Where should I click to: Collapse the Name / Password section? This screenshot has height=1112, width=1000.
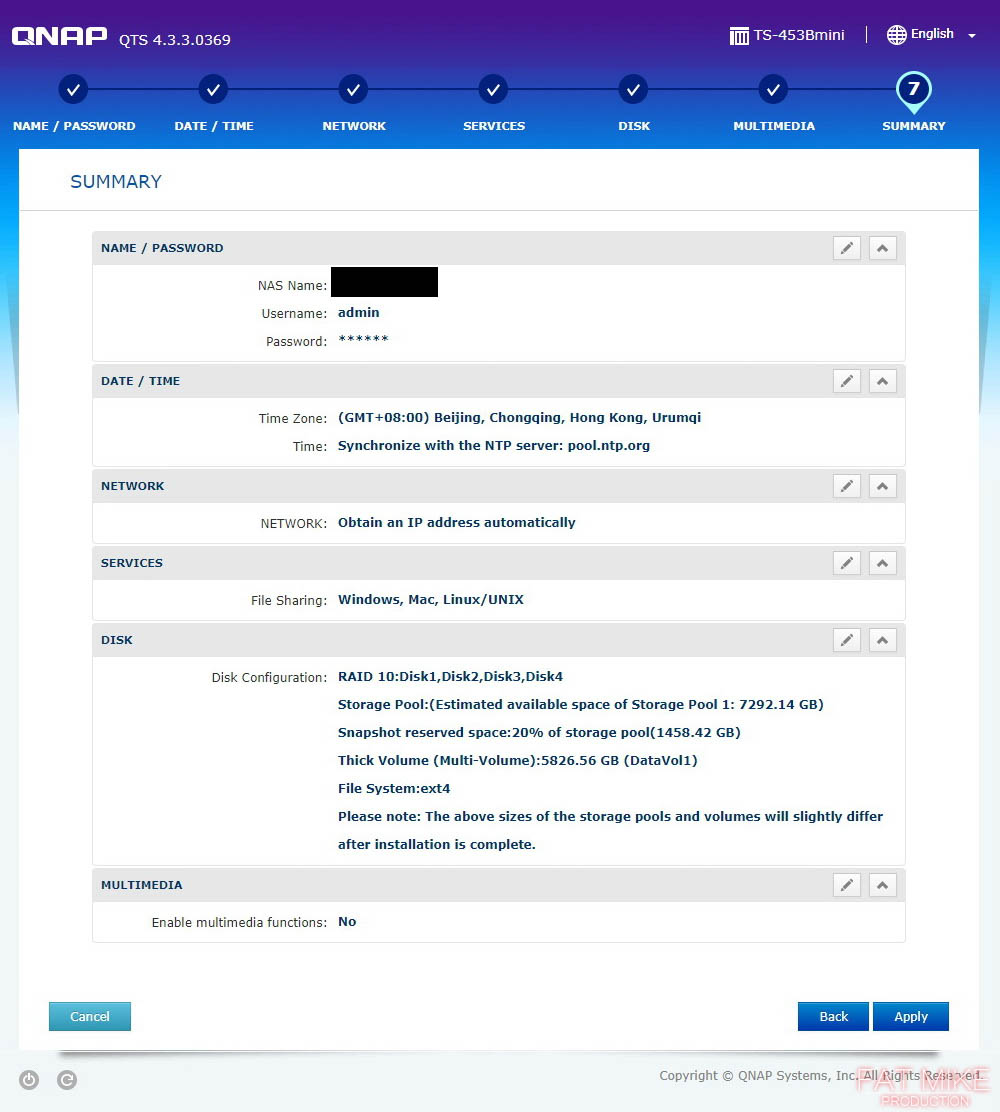click(x=882, y=248)
